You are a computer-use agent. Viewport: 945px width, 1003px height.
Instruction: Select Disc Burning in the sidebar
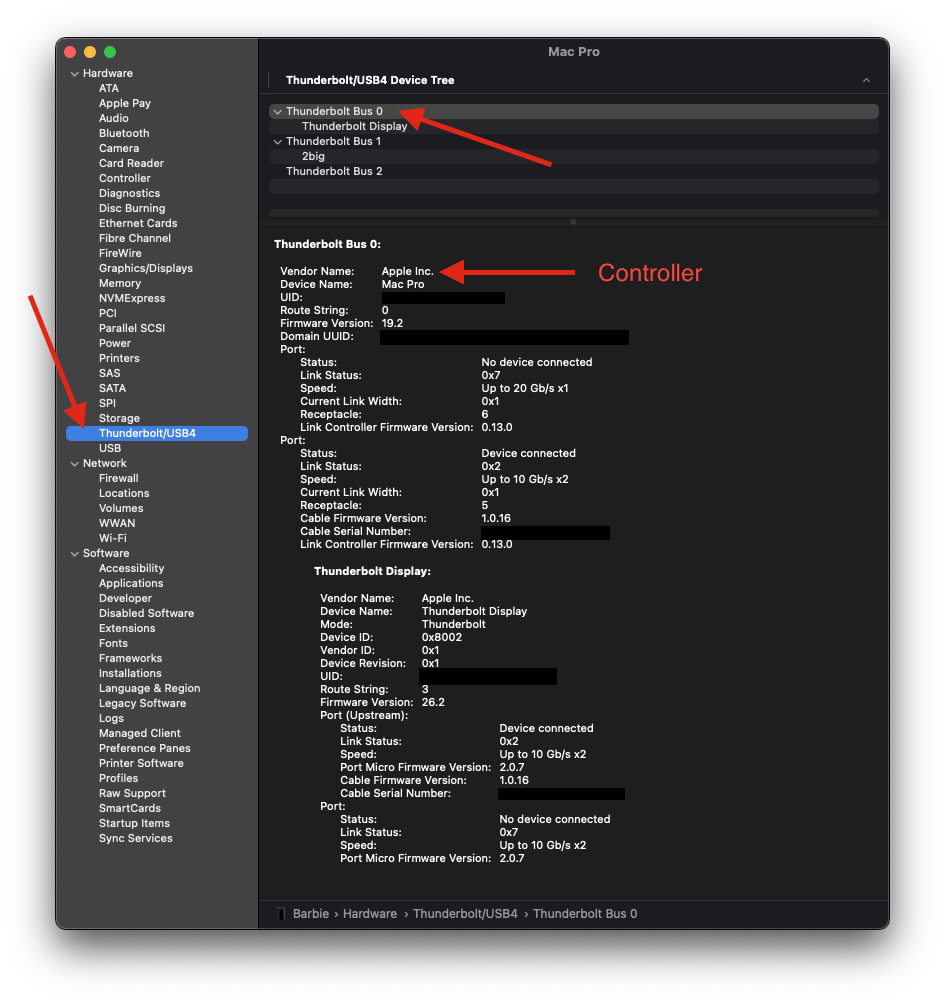(132, 209)
